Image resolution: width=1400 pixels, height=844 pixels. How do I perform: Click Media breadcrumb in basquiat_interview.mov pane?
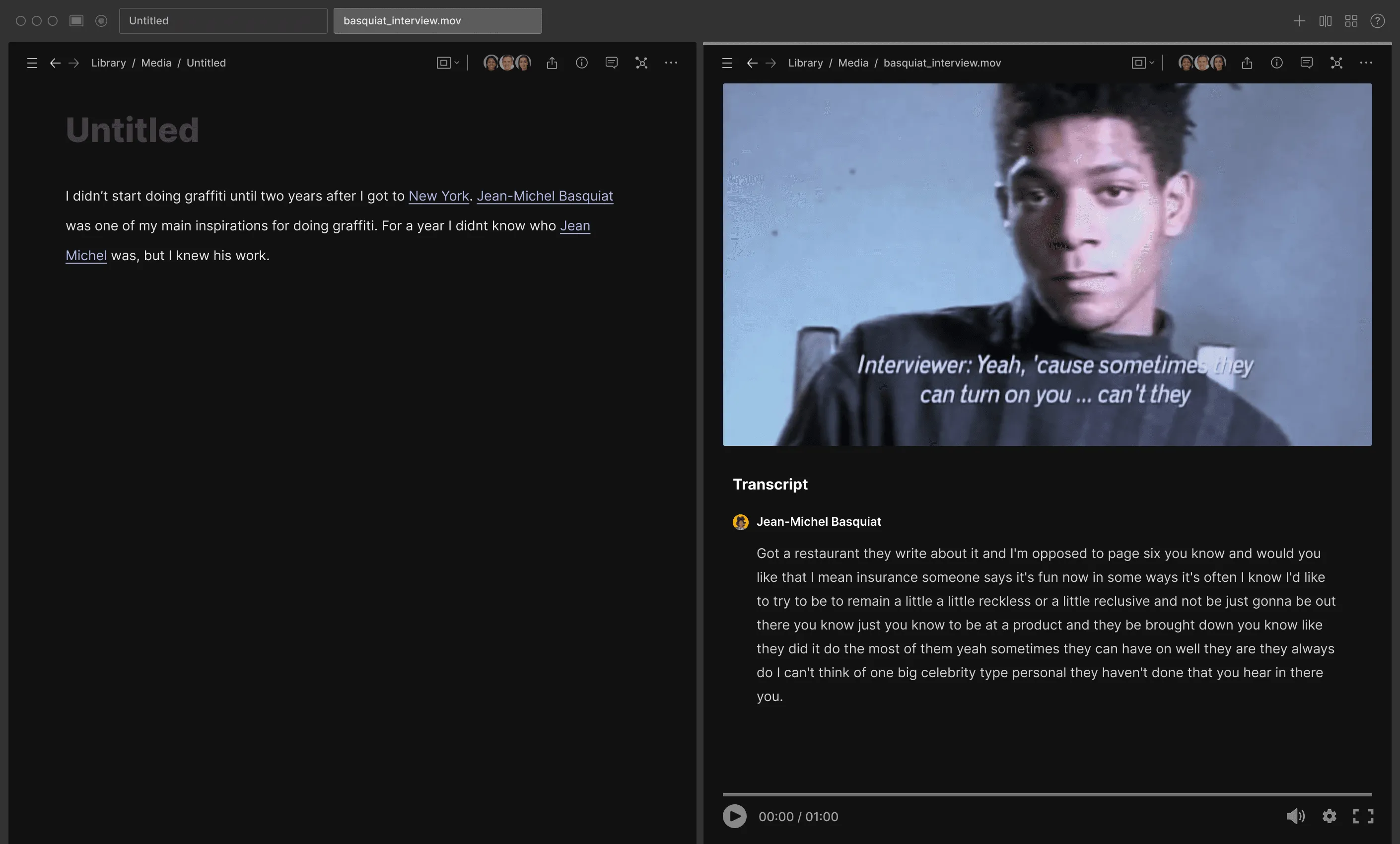coord(853,63)
